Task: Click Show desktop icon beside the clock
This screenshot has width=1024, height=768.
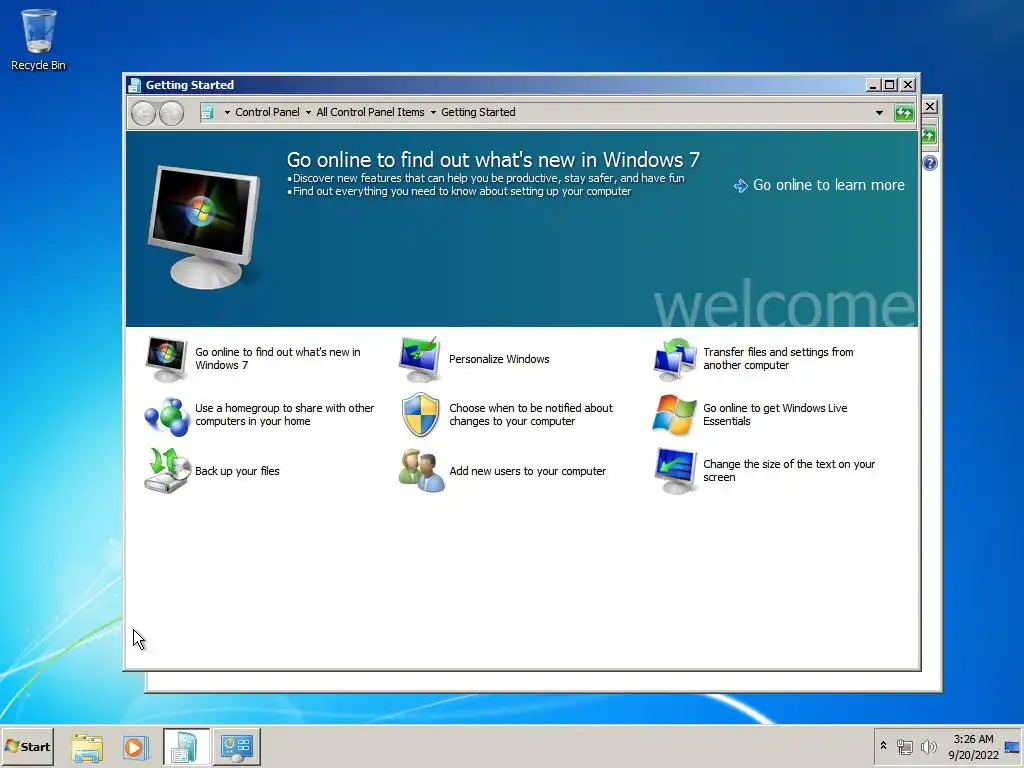Action: (x=1012, y=747)
